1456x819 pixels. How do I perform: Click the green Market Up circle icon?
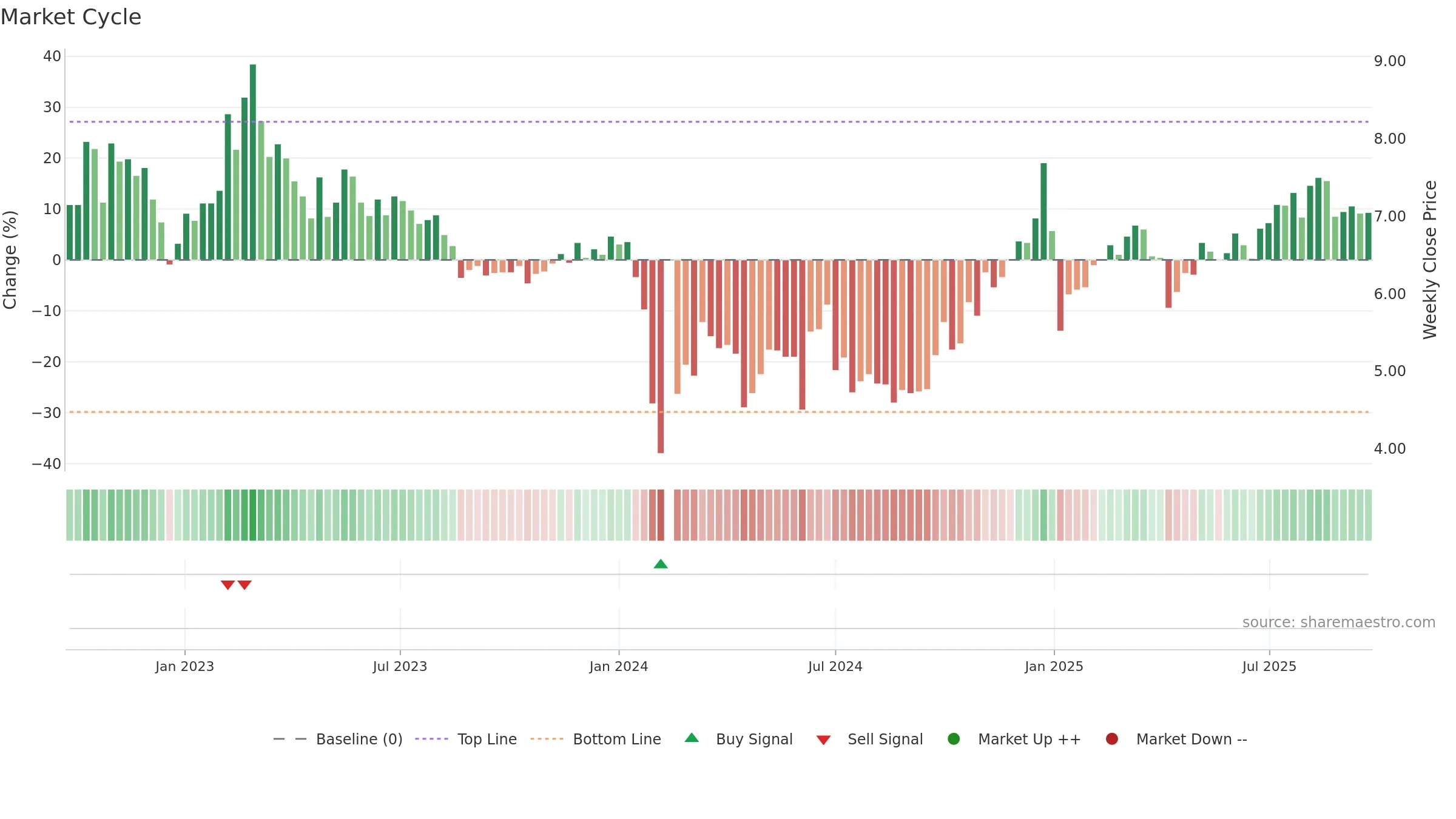click(x=954, y=739)
